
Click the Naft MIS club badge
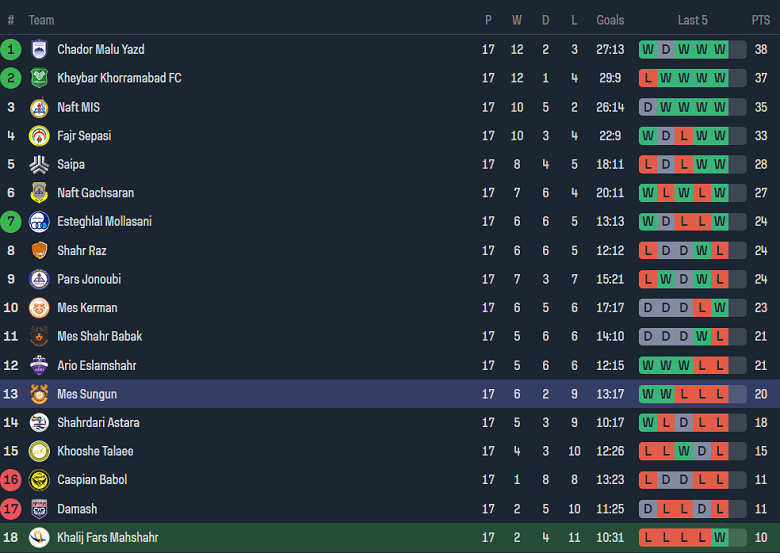pos(39,107)
